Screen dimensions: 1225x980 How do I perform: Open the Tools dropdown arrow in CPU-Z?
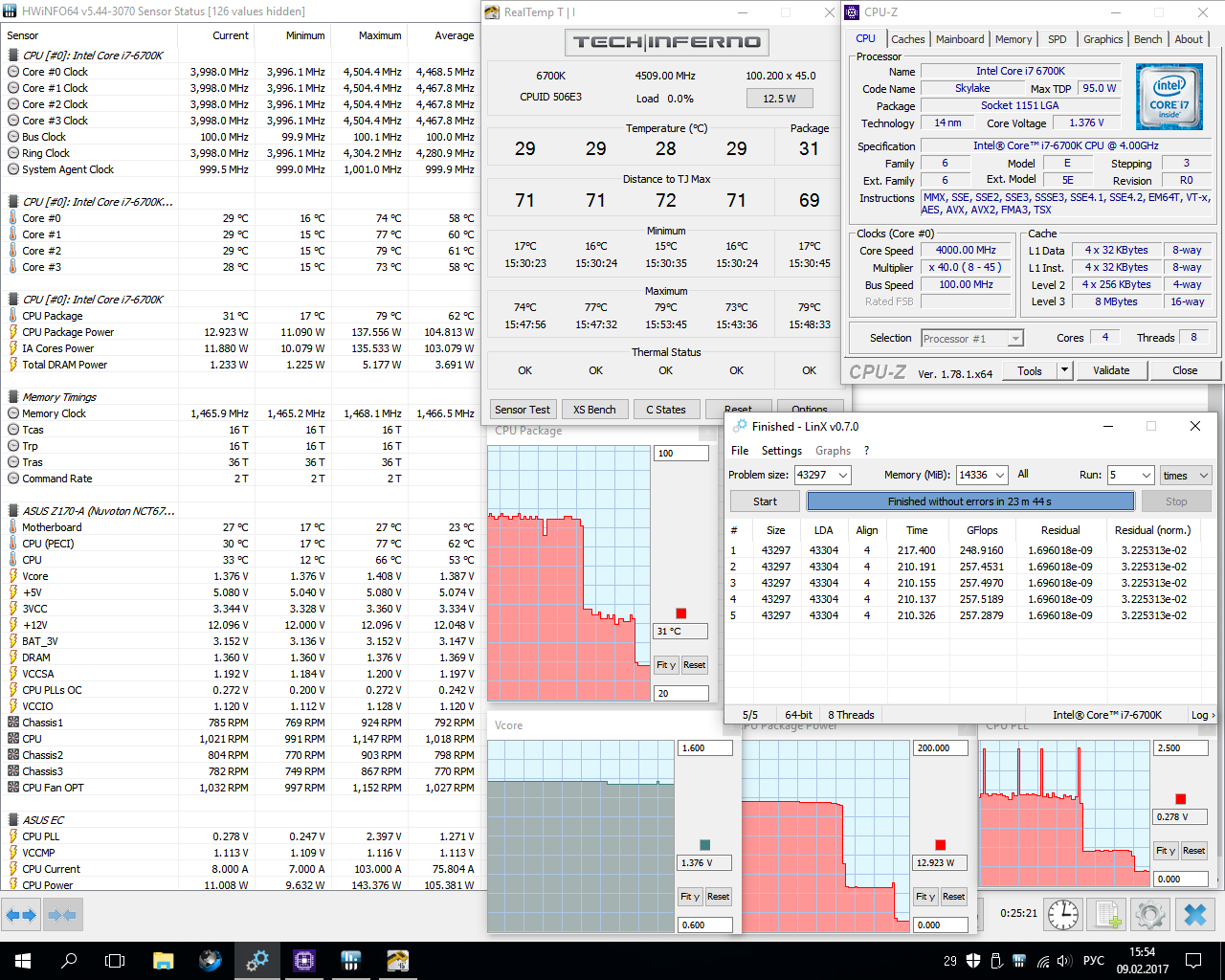coord(1064,370)
